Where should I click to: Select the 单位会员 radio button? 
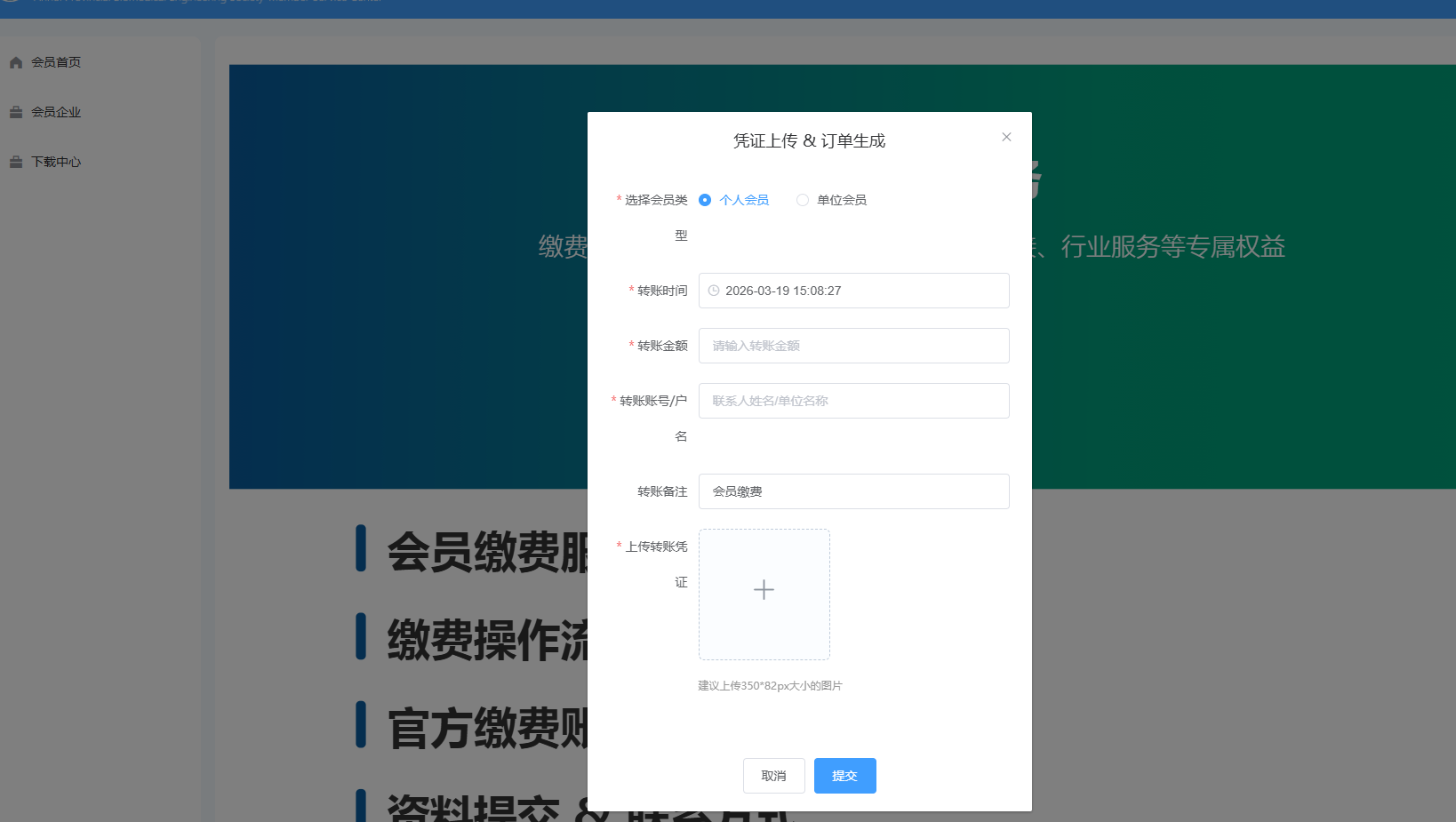coord(803,200)
